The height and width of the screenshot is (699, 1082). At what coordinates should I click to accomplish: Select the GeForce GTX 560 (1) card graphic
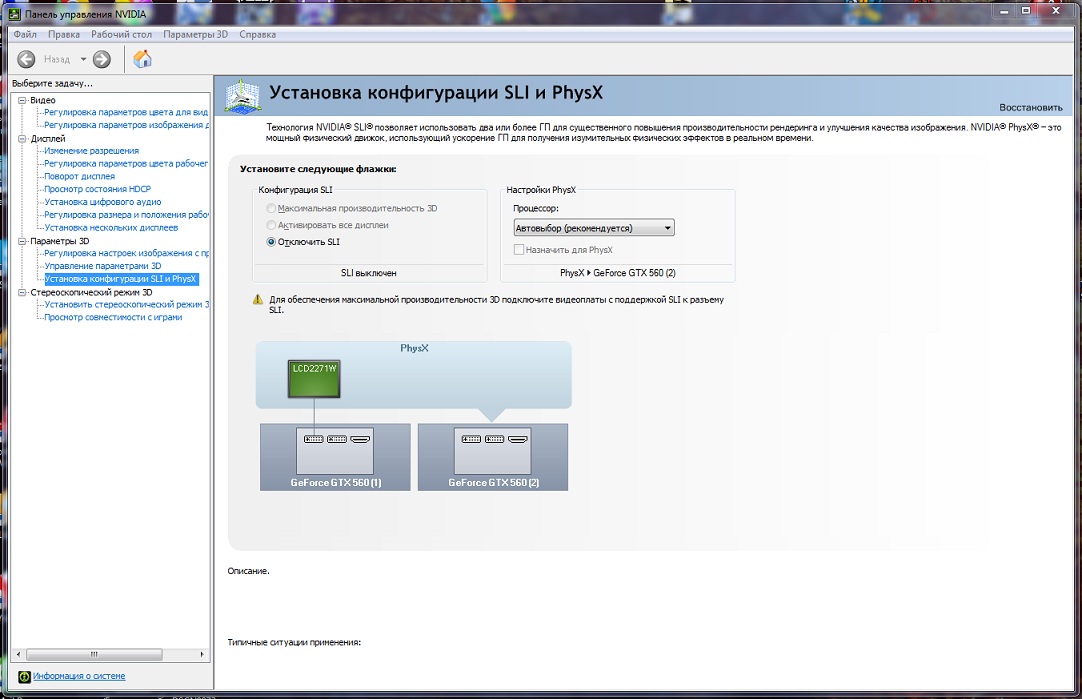[335, 457]
